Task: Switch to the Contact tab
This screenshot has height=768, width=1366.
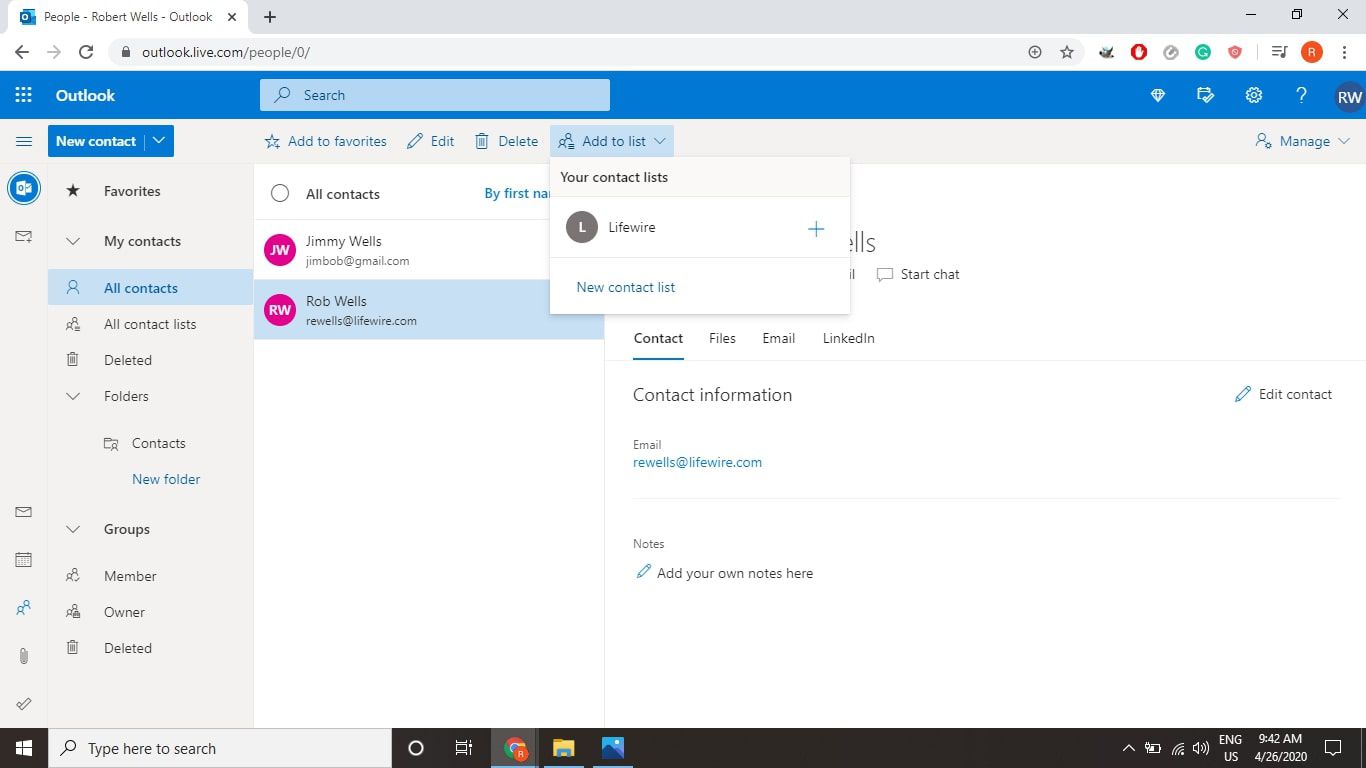Action: point(658,338)
